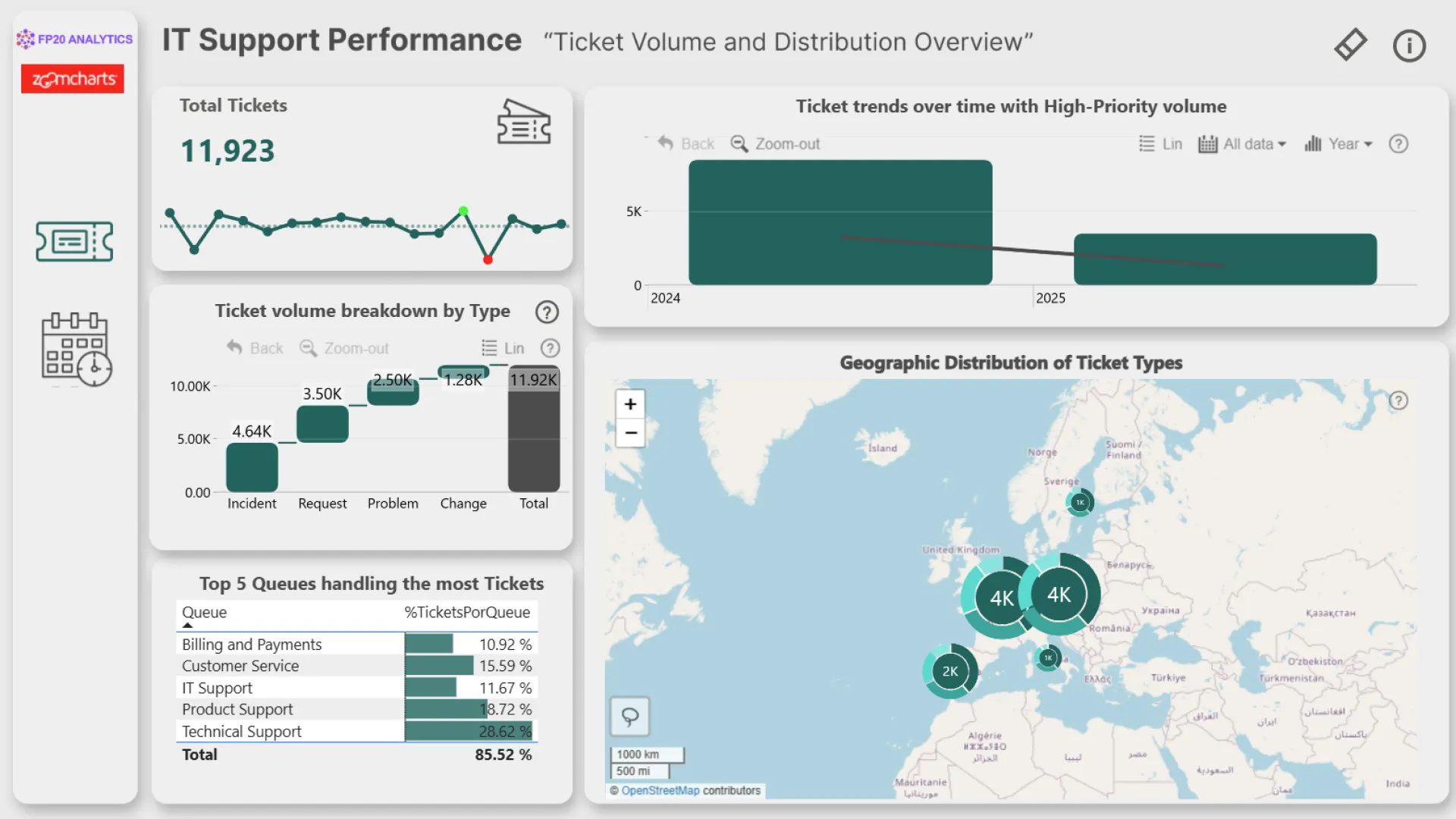This screenshot has height=819, width=1456.
Task: Toggle Lin scale in breakdown by Type chart
Action: [503, 348]
